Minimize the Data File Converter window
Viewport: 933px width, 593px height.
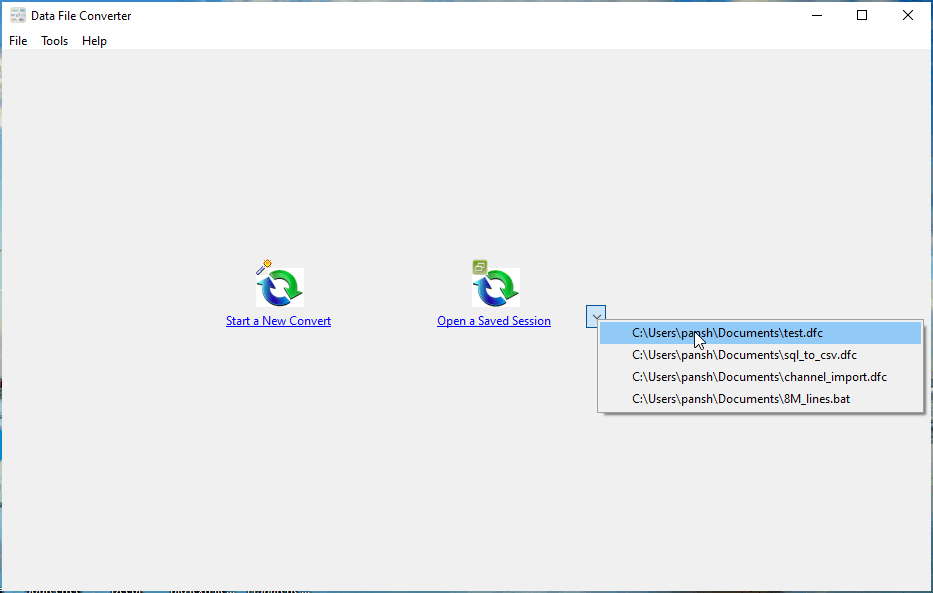pyautogui.click(x=816, y=16)
